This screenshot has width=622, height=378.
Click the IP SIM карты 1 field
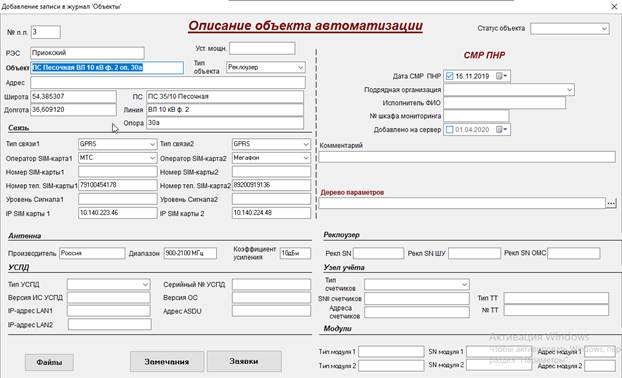pyautogui.click(x=117, y=213)
